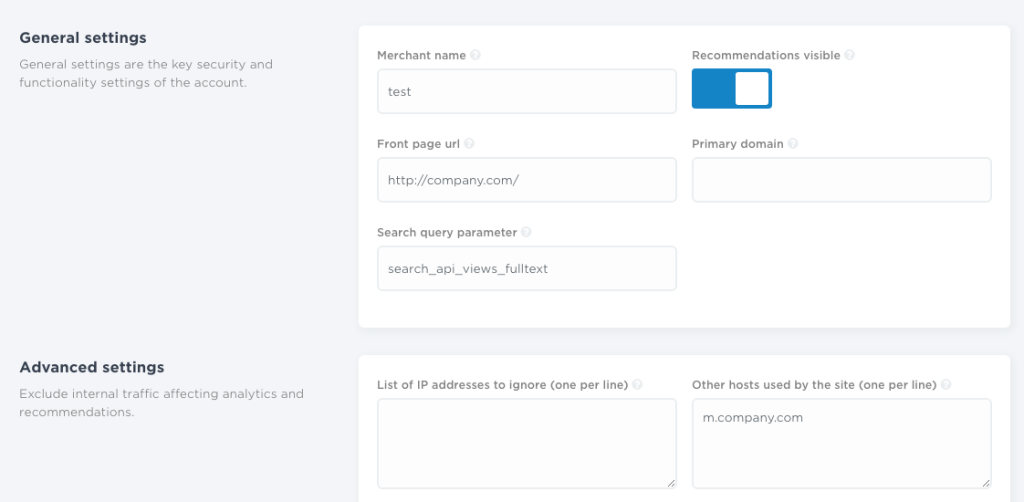Click the IP addresses to ignore textarea
Screen dimensions: 1024x502
(526, 442)
